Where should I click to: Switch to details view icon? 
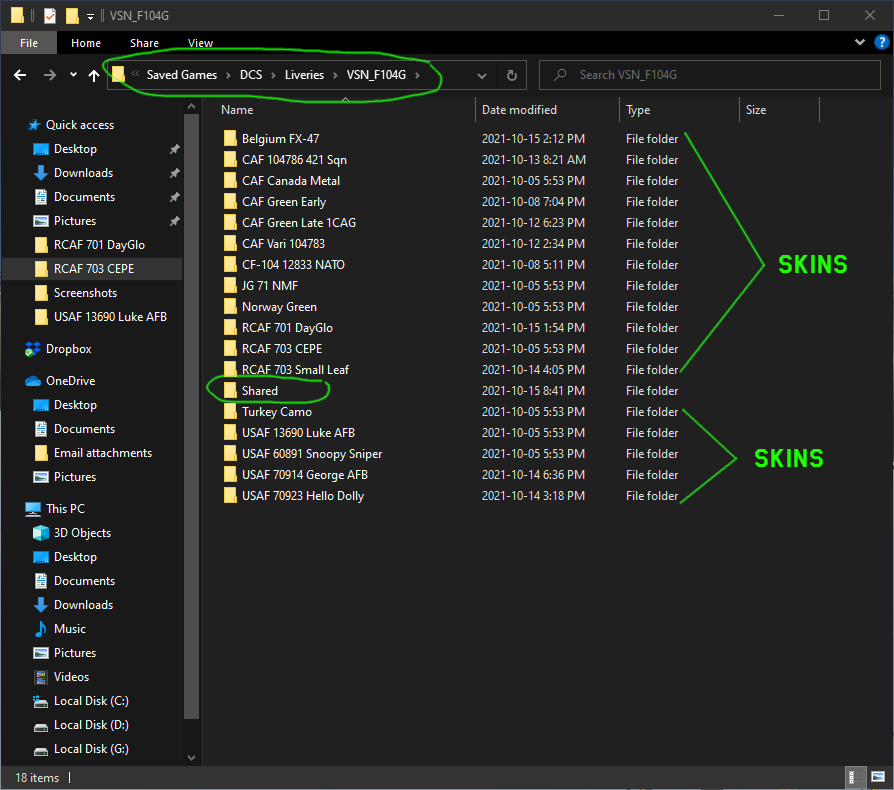coord(858,778)
